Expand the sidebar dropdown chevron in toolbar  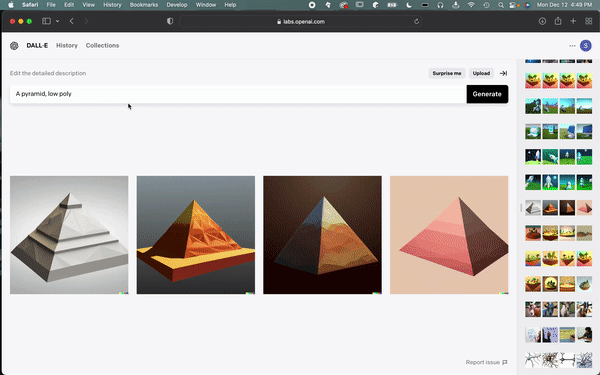click(x=57, y=21)
